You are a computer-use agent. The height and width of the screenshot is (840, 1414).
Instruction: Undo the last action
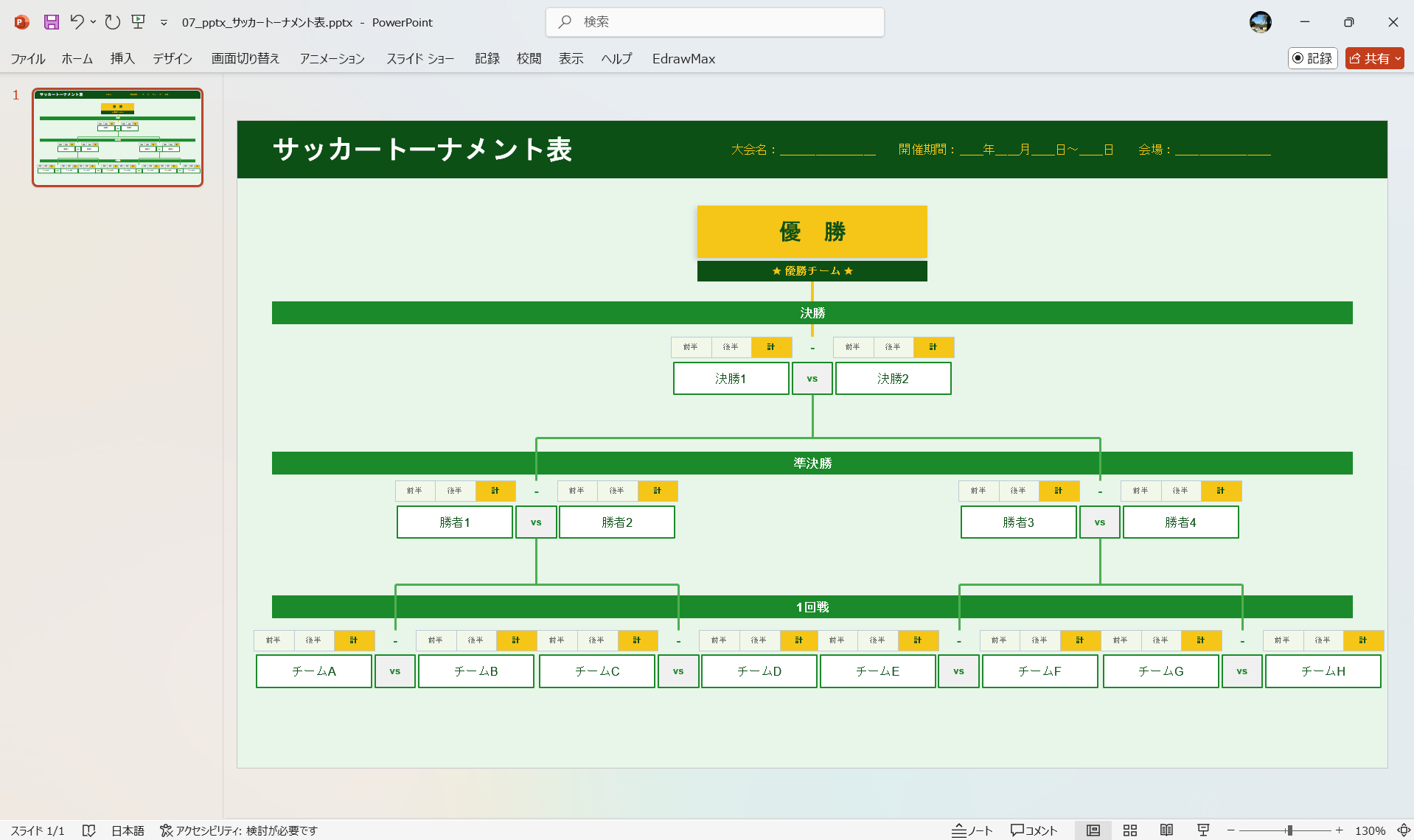77,22
